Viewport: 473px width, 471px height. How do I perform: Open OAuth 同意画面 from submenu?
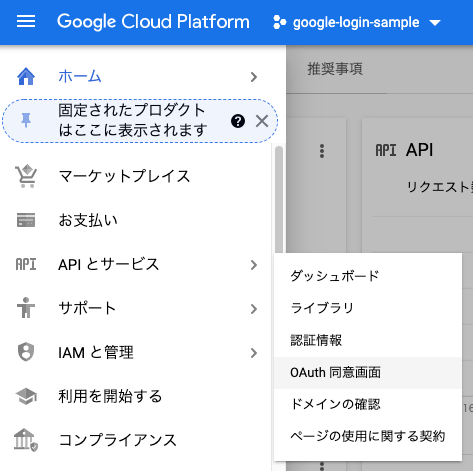click(368, 373)
